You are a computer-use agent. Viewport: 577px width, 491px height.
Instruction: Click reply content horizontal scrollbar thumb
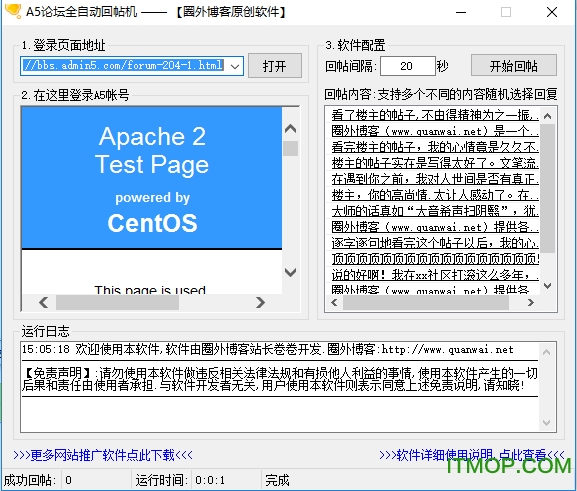coord(426,303)
